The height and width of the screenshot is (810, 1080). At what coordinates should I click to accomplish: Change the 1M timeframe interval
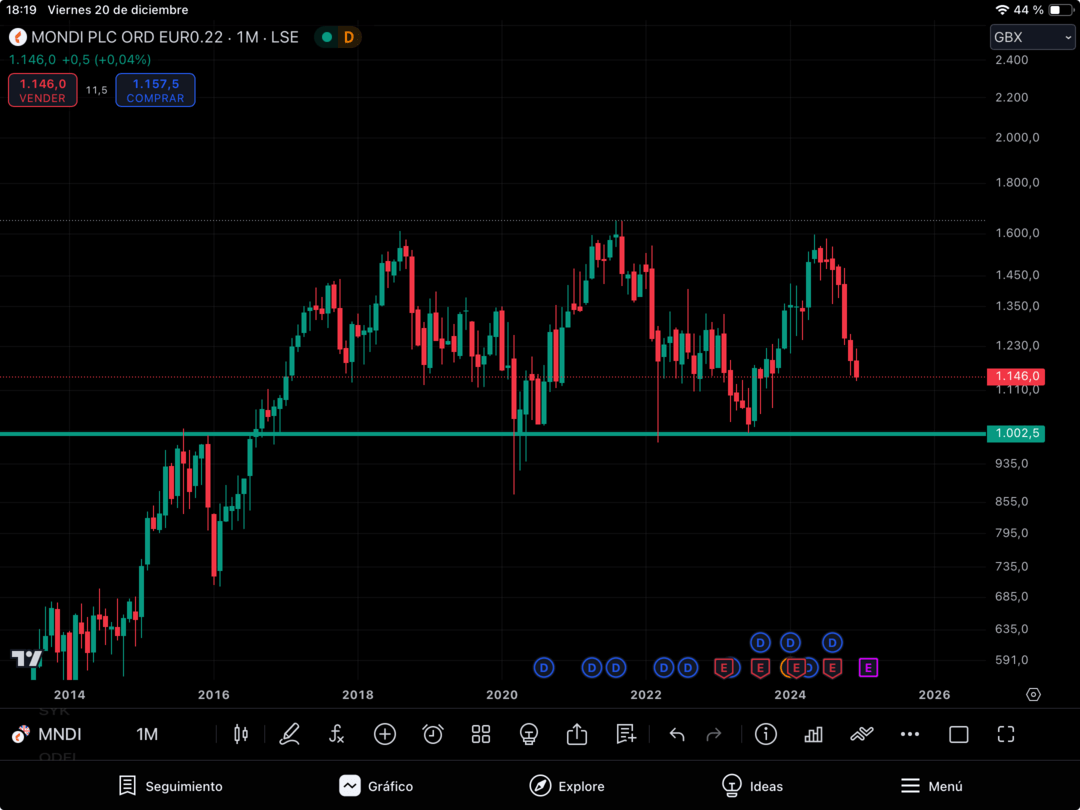point(147,734)
